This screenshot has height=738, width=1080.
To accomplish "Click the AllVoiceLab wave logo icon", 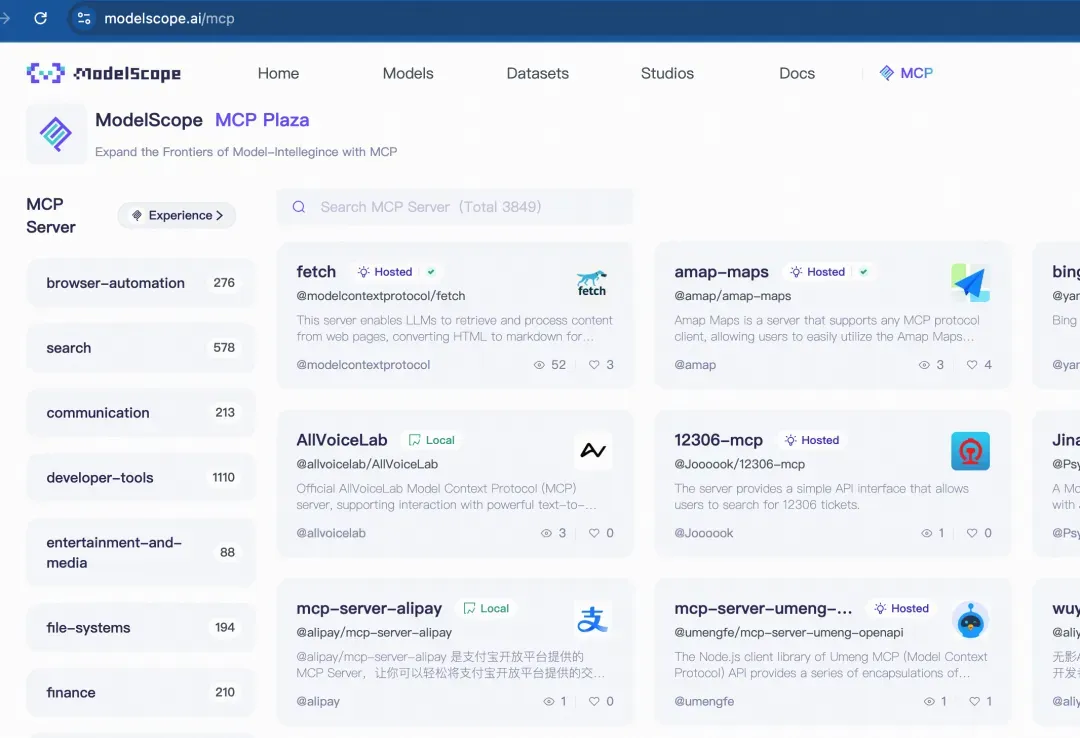I will 592,451.
